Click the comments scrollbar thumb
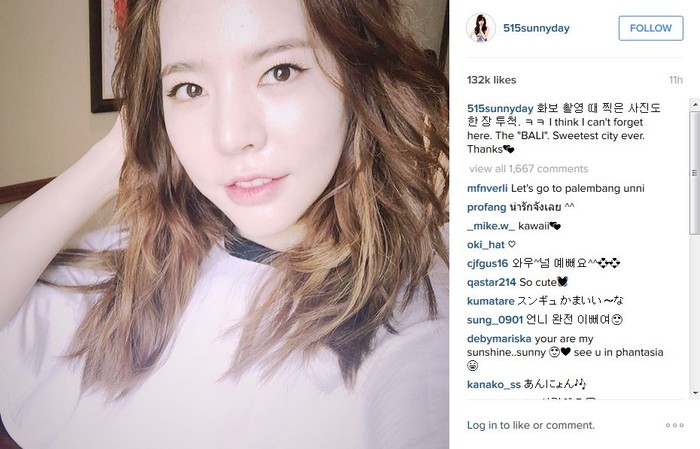Viewport: 700px width, 449px height. click(695, 172)
